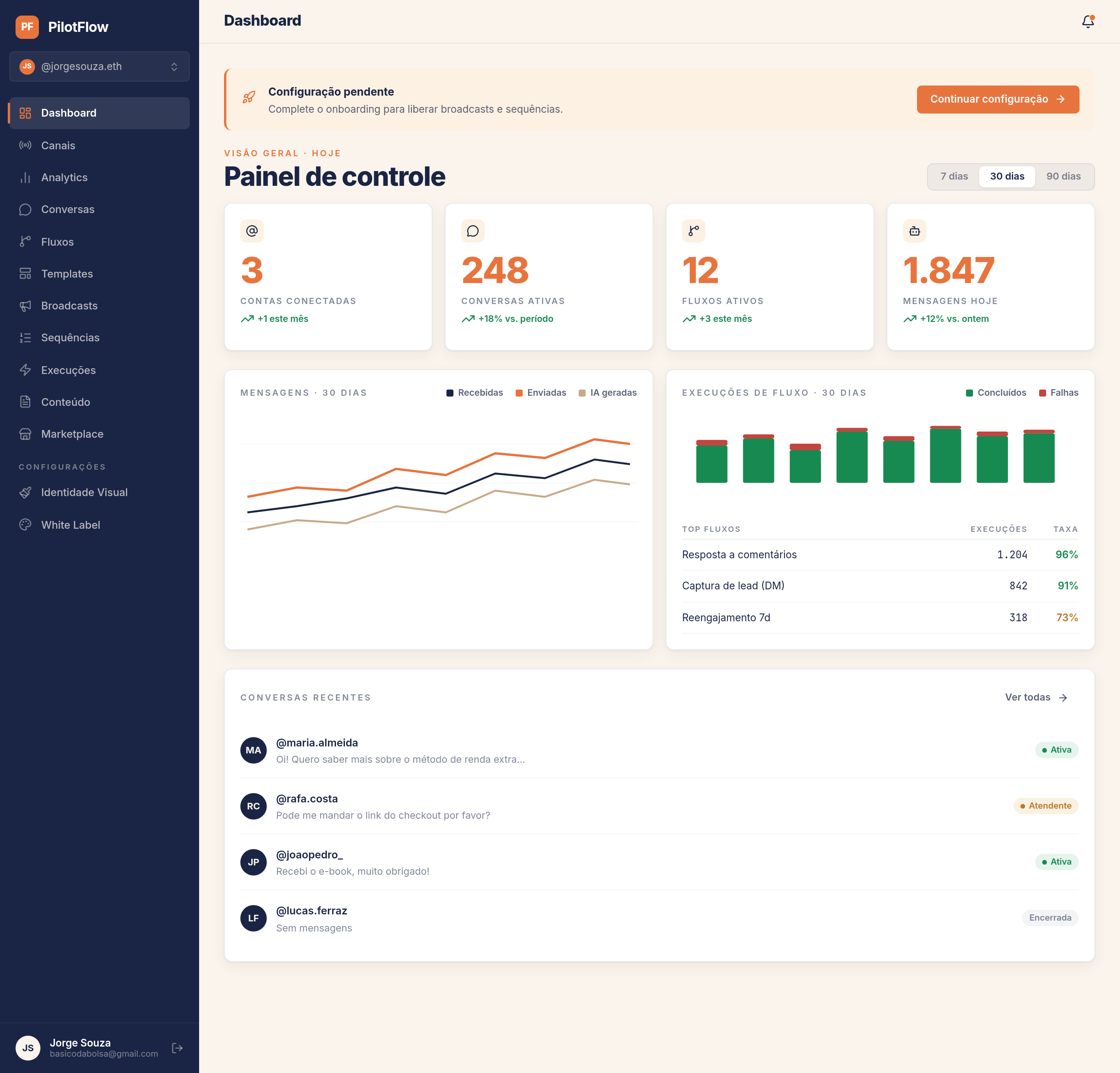Select the 30 dias period
This screenshot has height=1073, width=1120.
[x=1007, y=177]
